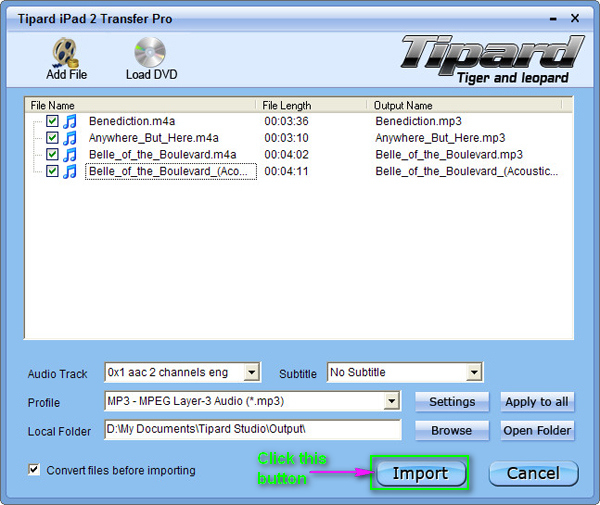Click file length 00:03:36
The height and width of the screenshot is (505, 600).
[286, 121]
